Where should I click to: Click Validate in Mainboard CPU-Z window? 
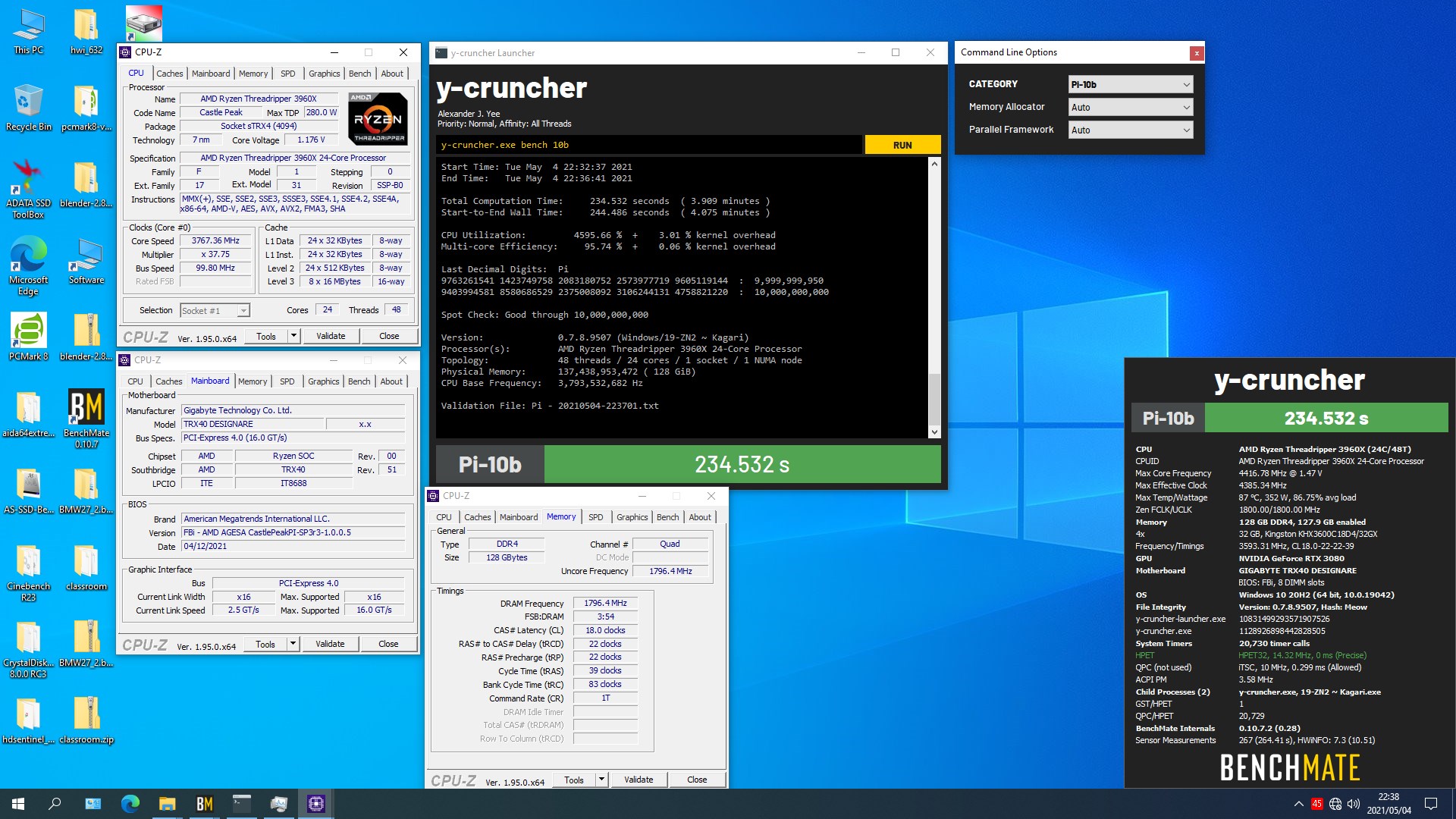[330, 644]
